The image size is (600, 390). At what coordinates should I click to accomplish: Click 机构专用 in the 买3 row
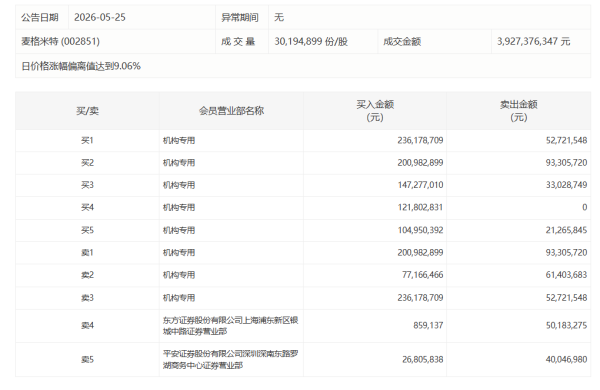[x=179, y=185]
